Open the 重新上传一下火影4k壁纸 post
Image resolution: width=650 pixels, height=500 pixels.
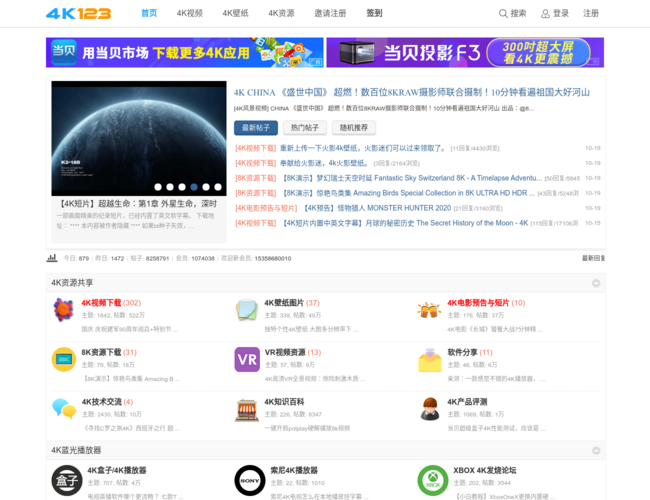364,148
